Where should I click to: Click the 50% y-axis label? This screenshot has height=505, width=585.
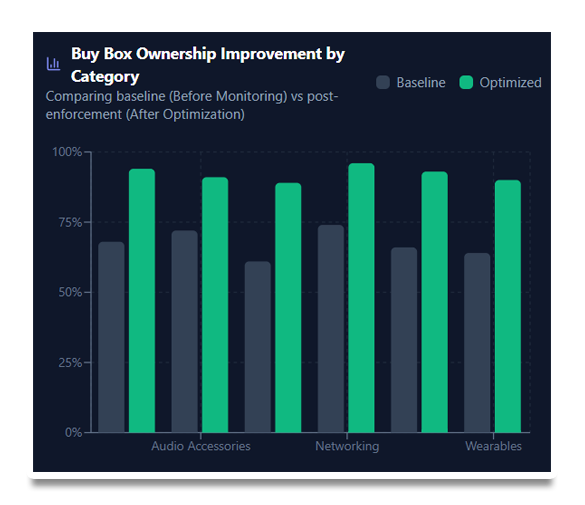pyautogui.click(x=70, y=292)
